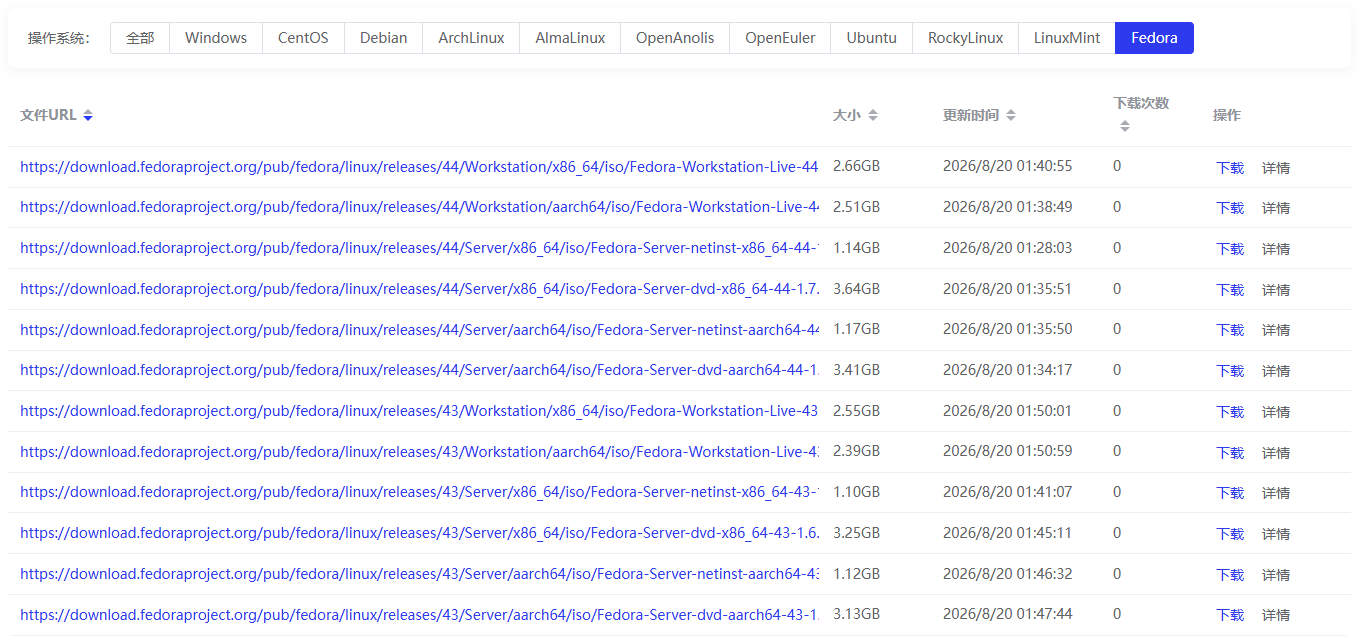View 详情 in the 2.55GB row

coord(1276,412)
